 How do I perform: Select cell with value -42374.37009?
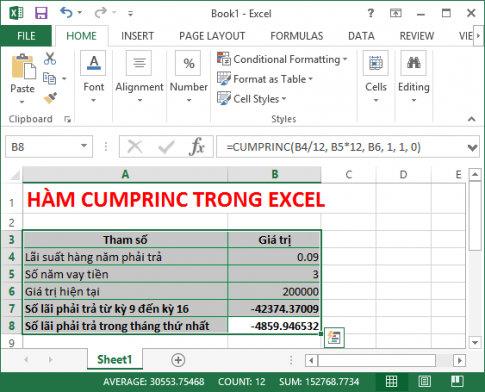click(274, 309)
